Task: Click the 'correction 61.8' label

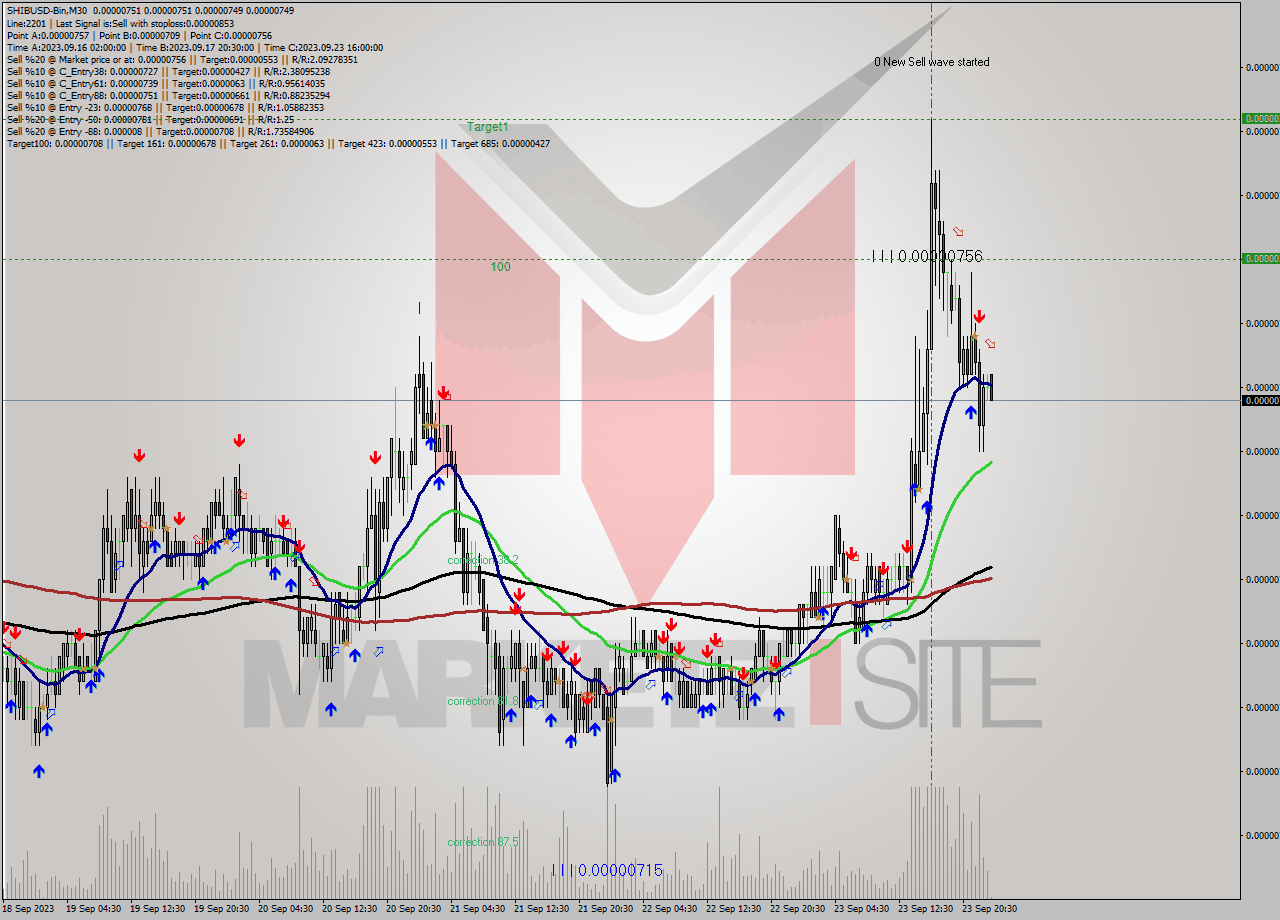Action: coord(483,701)
